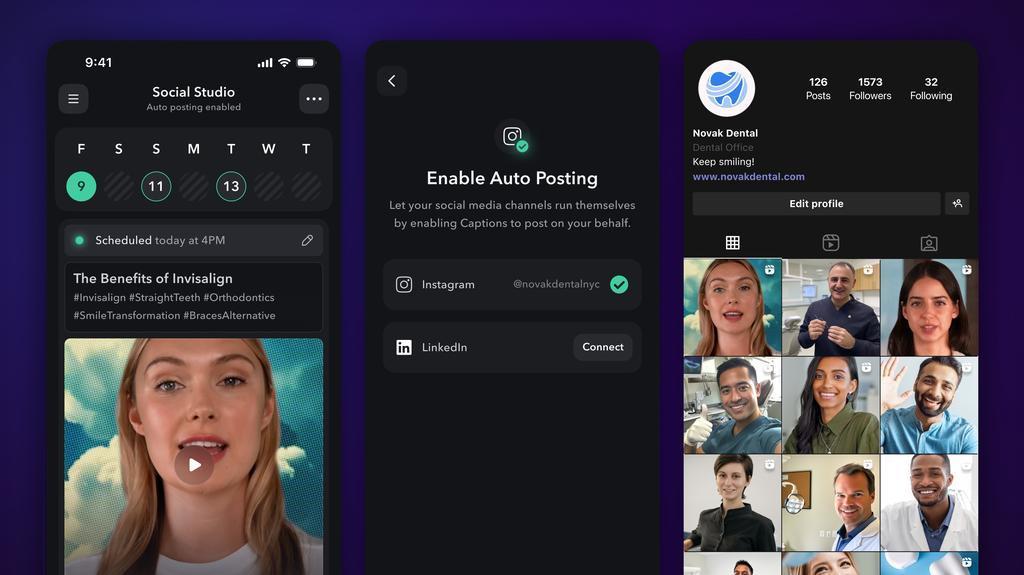
Task: Select day 9 in the calendar strip
Action: click(81, 186)
